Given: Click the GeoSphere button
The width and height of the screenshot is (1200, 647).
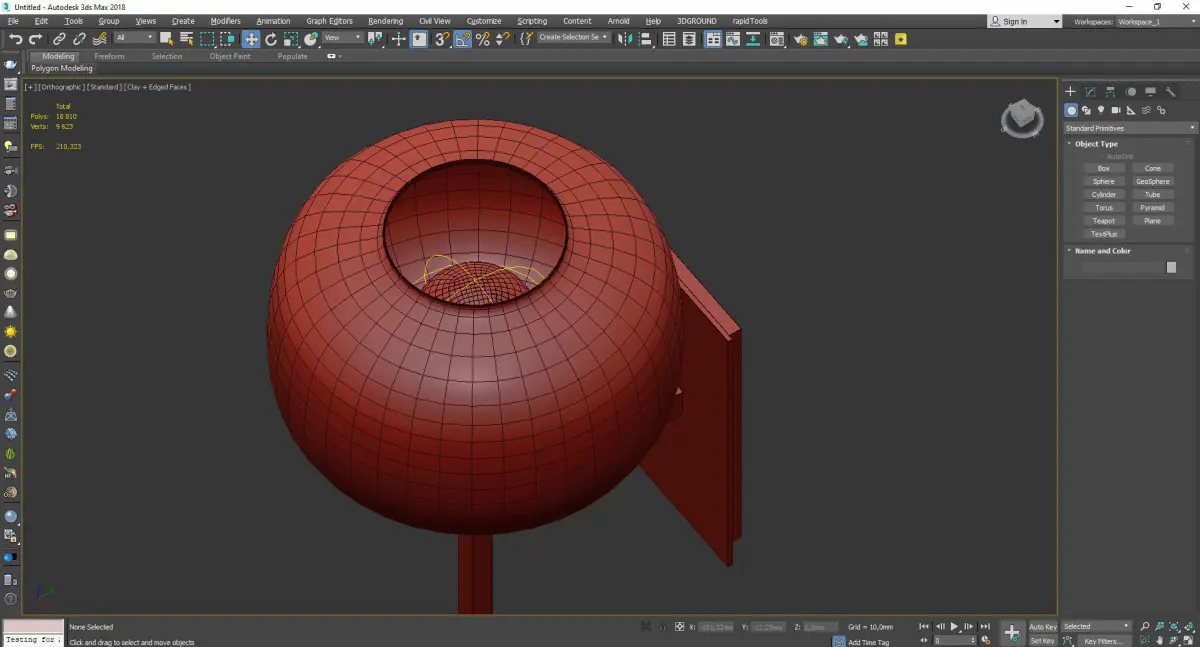Looking at the screenshot, I should [x=1152, y=182].
